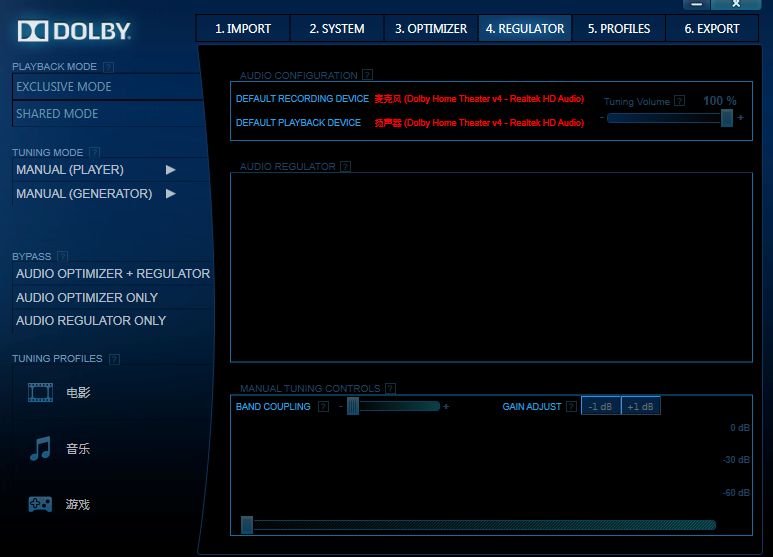The width and height of the screenshot is (773, 557).
Task: Select Exclusive Mode playback
Action: coord(107,87)
